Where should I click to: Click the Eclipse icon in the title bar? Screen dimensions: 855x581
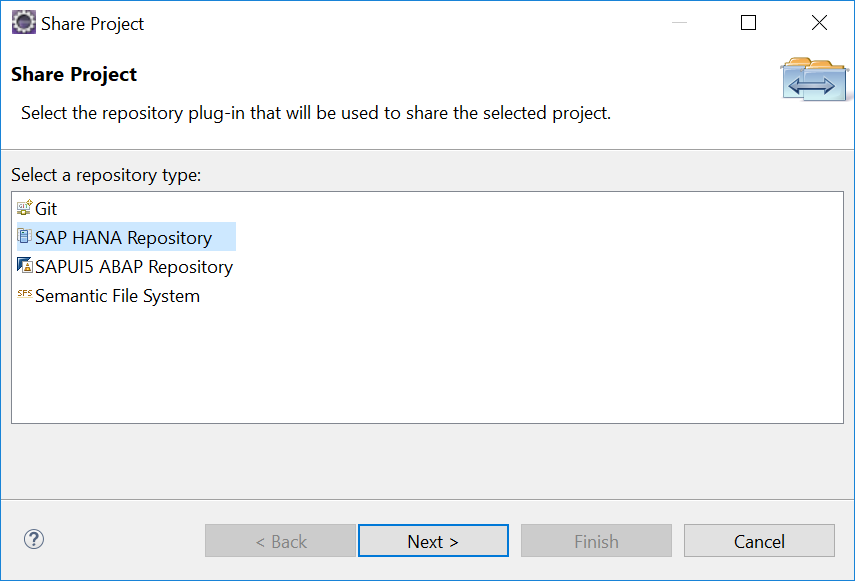(23, 22)
